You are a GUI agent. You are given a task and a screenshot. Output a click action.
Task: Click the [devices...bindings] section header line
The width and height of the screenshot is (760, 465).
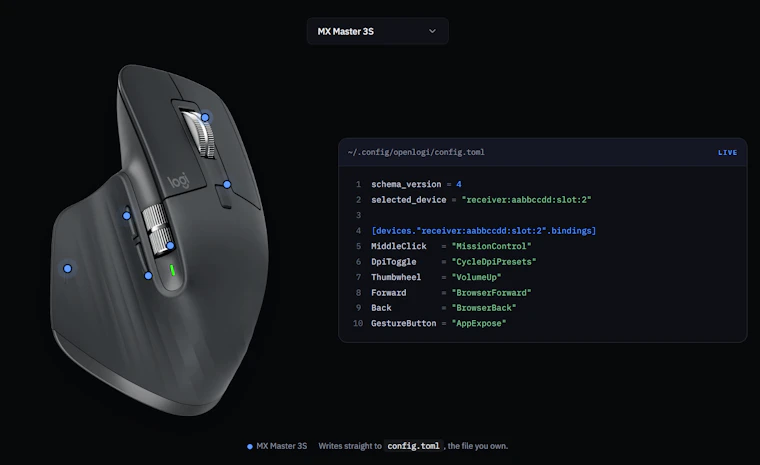[484, 231]
